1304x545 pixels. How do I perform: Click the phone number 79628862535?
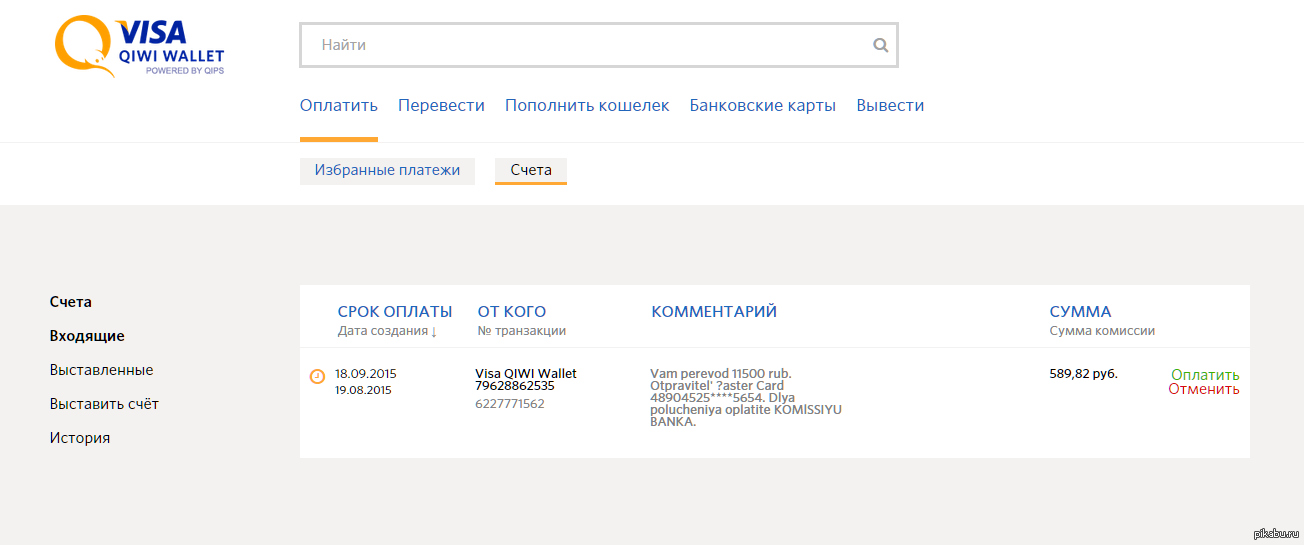(x=515, y=385)
